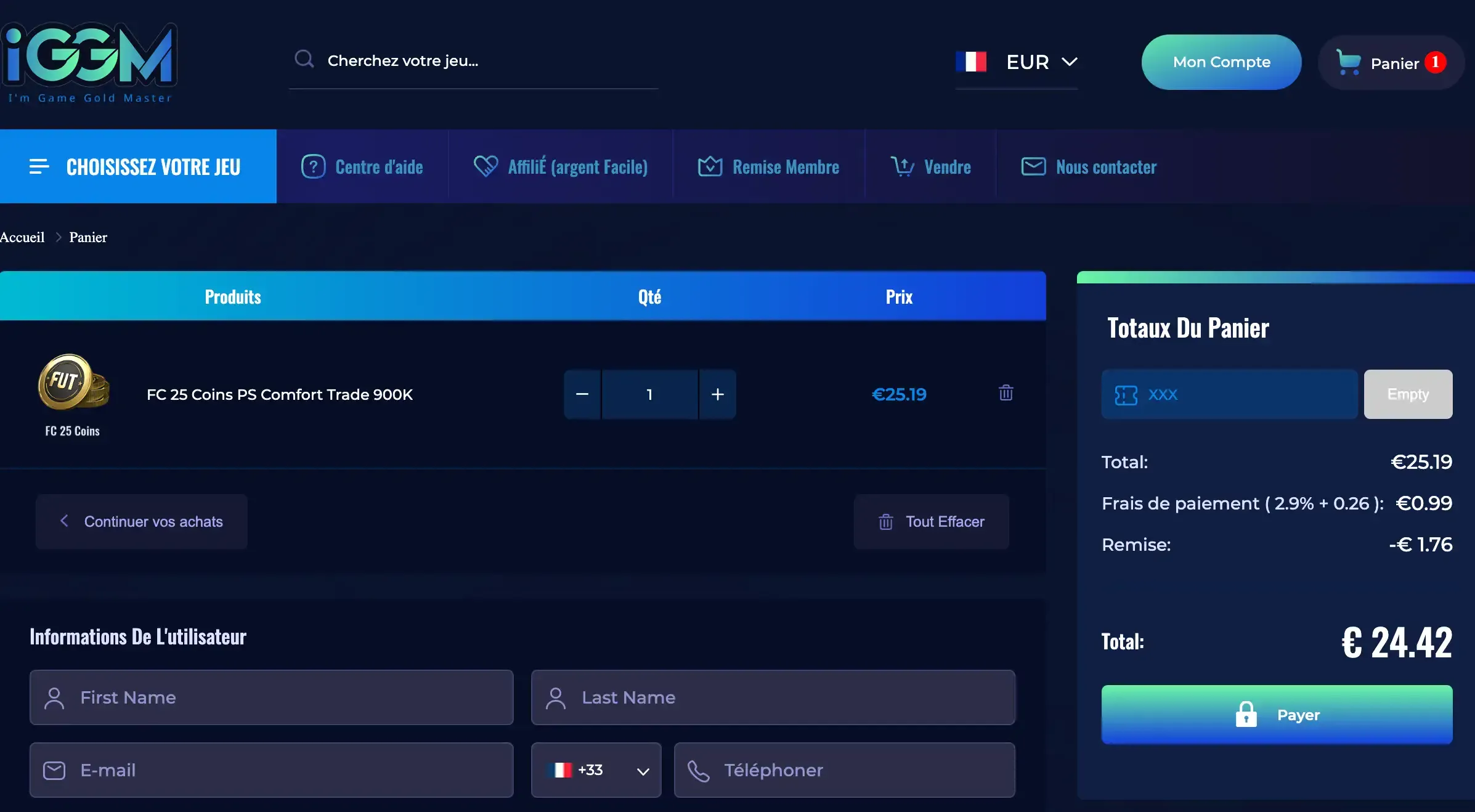Screen dimensions: 1475x812
Task: Click the €0.99 payment fee value
Action: (x=1424, y=503)
